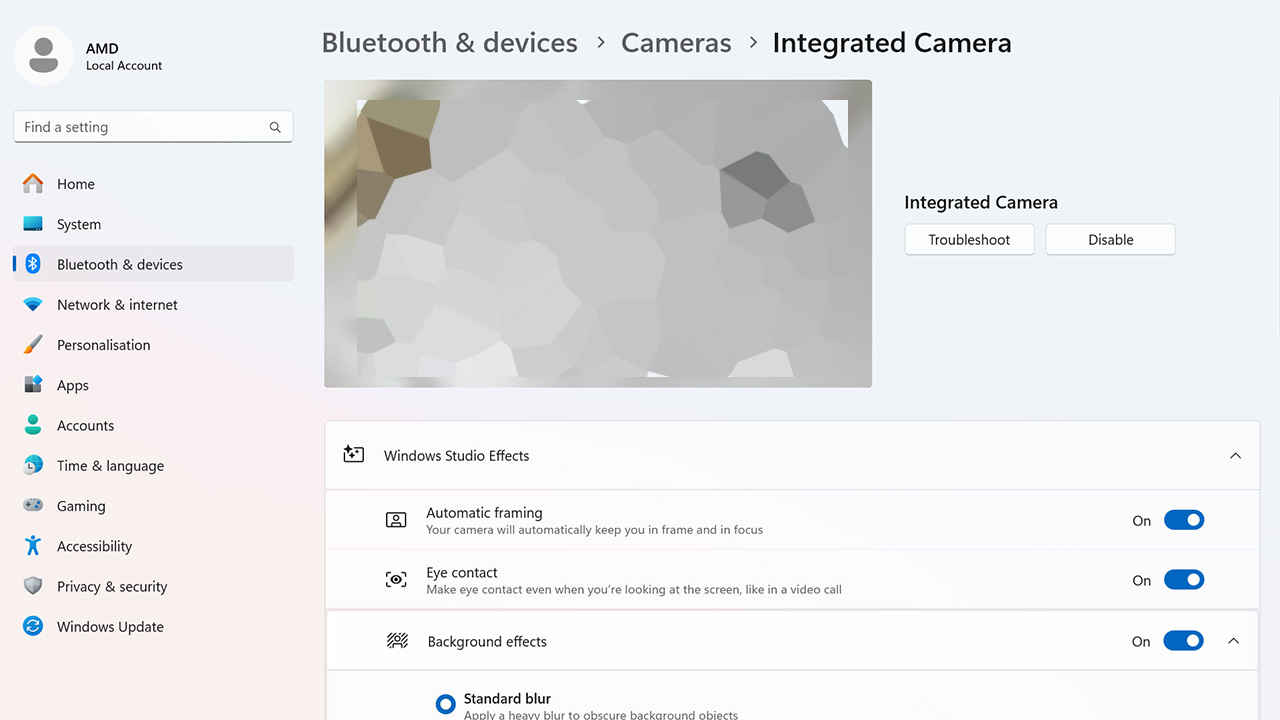Click the Time & language globe icon

coord(33,465)
